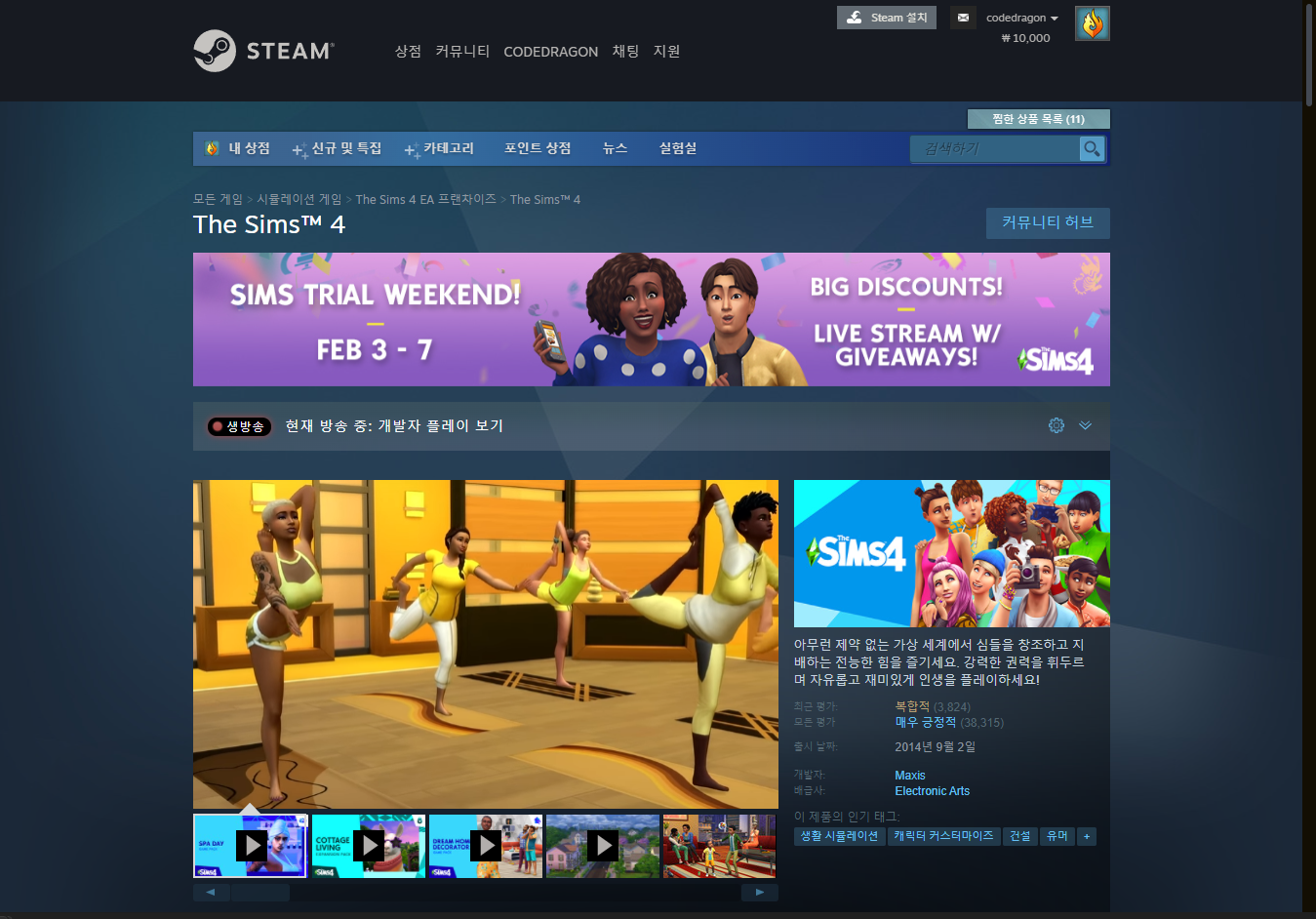
Task: Open 포인트 상점 tab
Action: 538,148
